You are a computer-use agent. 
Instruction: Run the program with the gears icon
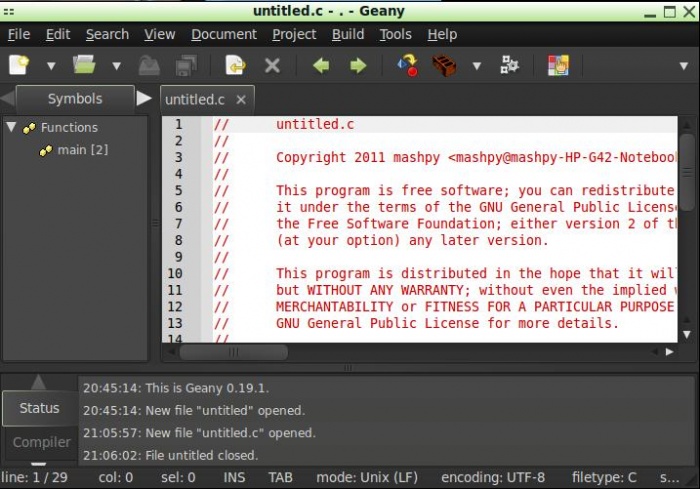pyautogui.click(x=510, y=66)
